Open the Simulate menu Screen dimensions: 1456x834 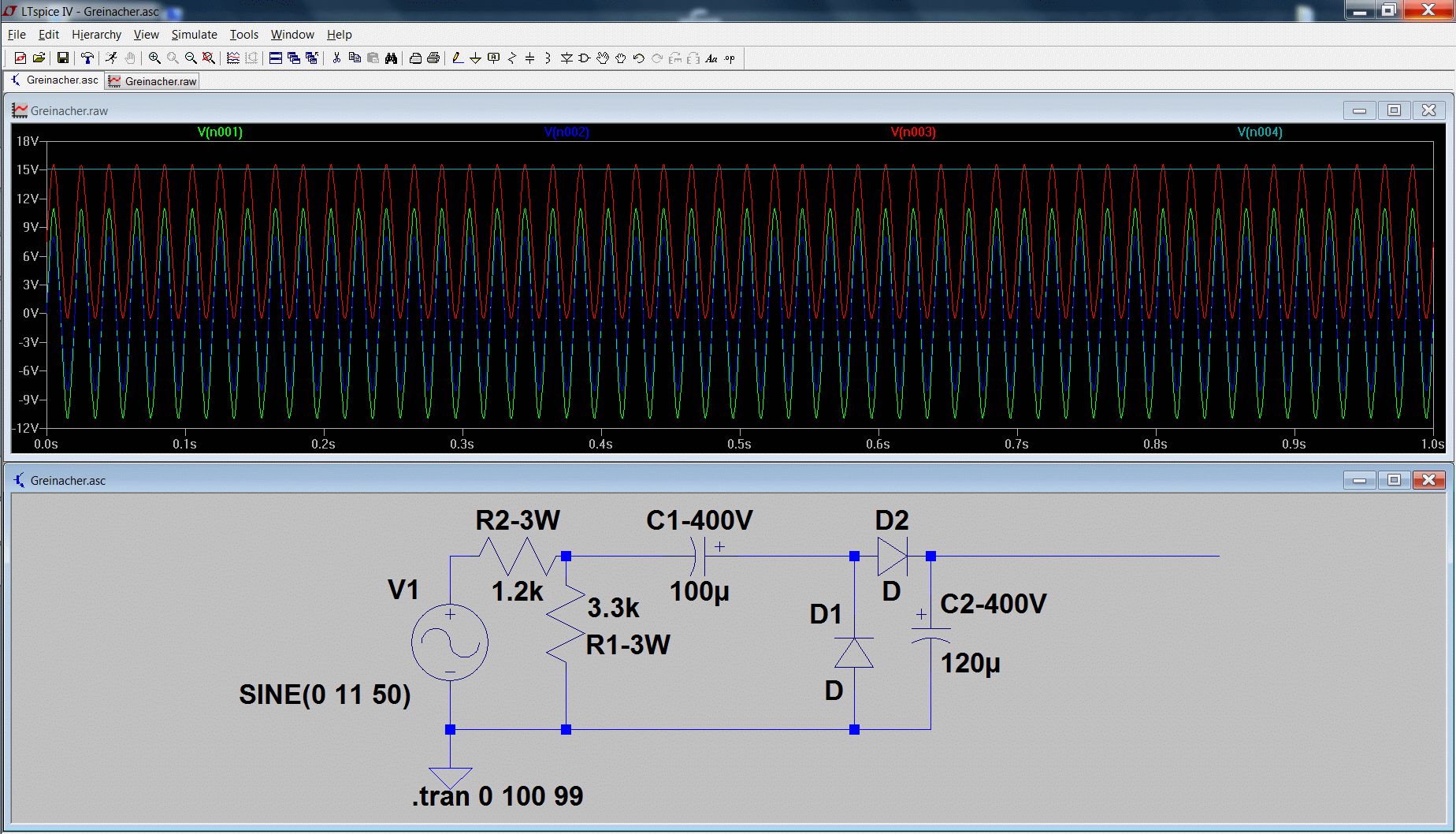tap(194, 35)
